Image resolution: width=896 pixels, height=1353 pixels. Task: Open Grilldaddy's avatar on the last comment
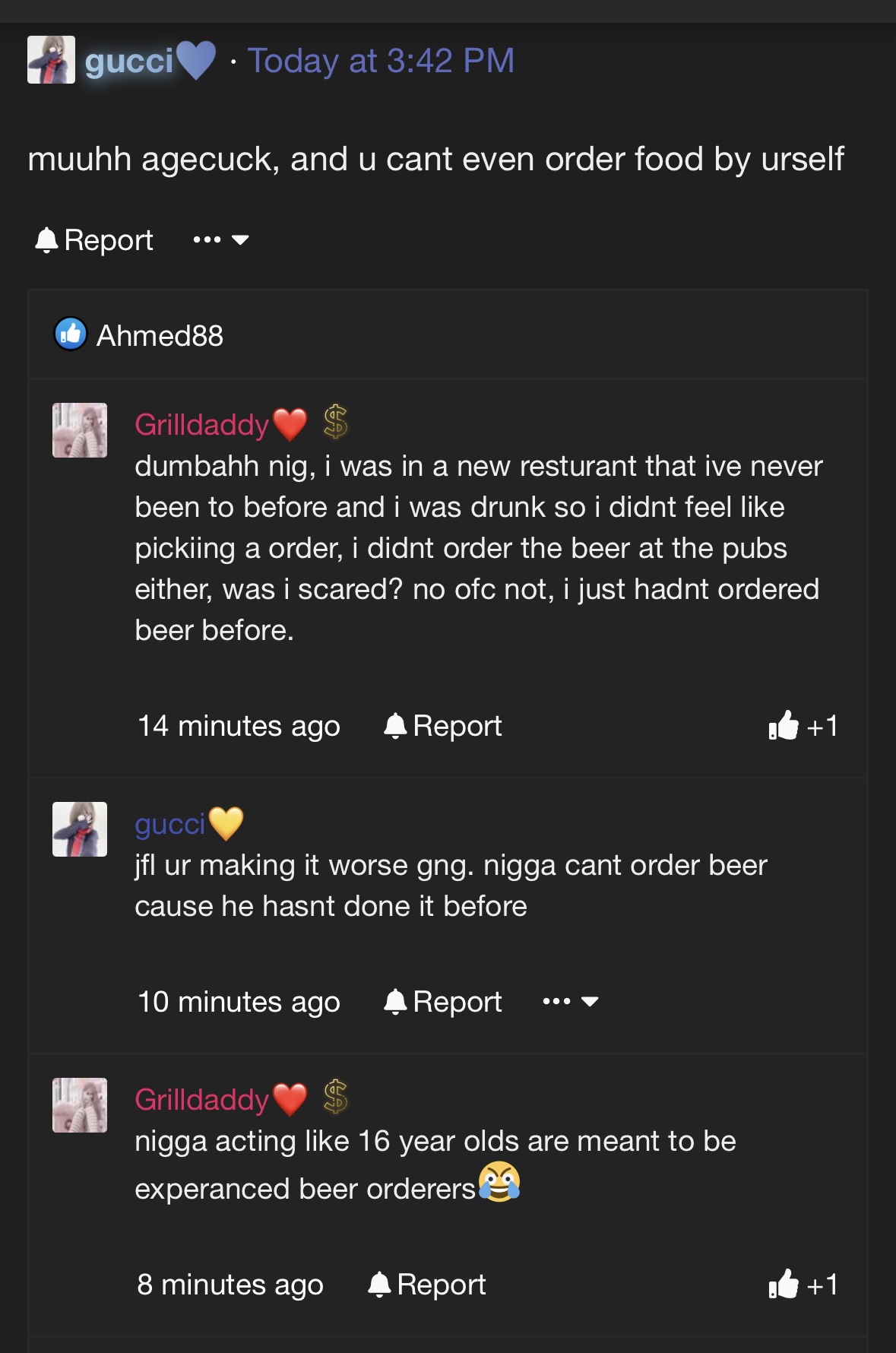pos(80,1105)
